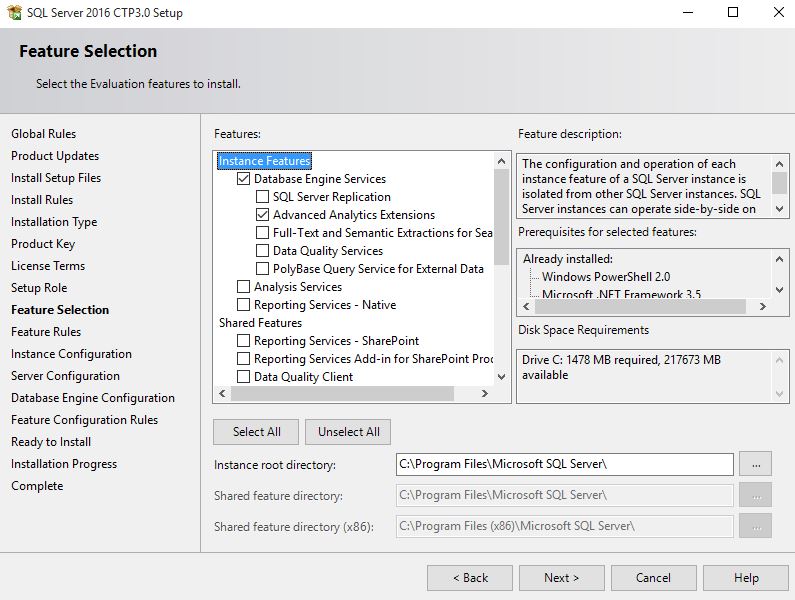
Task: Click Product Updates step in sidebar
Action: (x=55, y=156)
